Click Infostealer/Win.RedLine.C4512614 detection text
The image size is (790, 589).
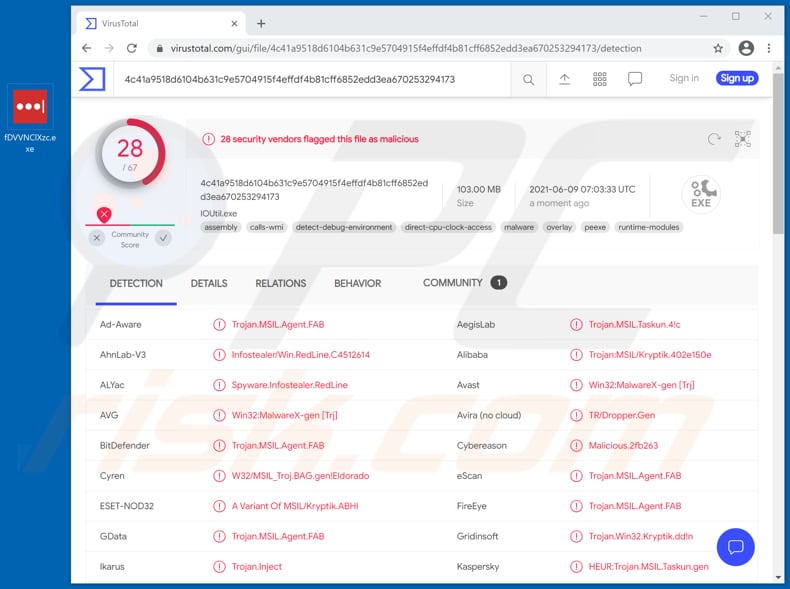(x=300, y=355)
